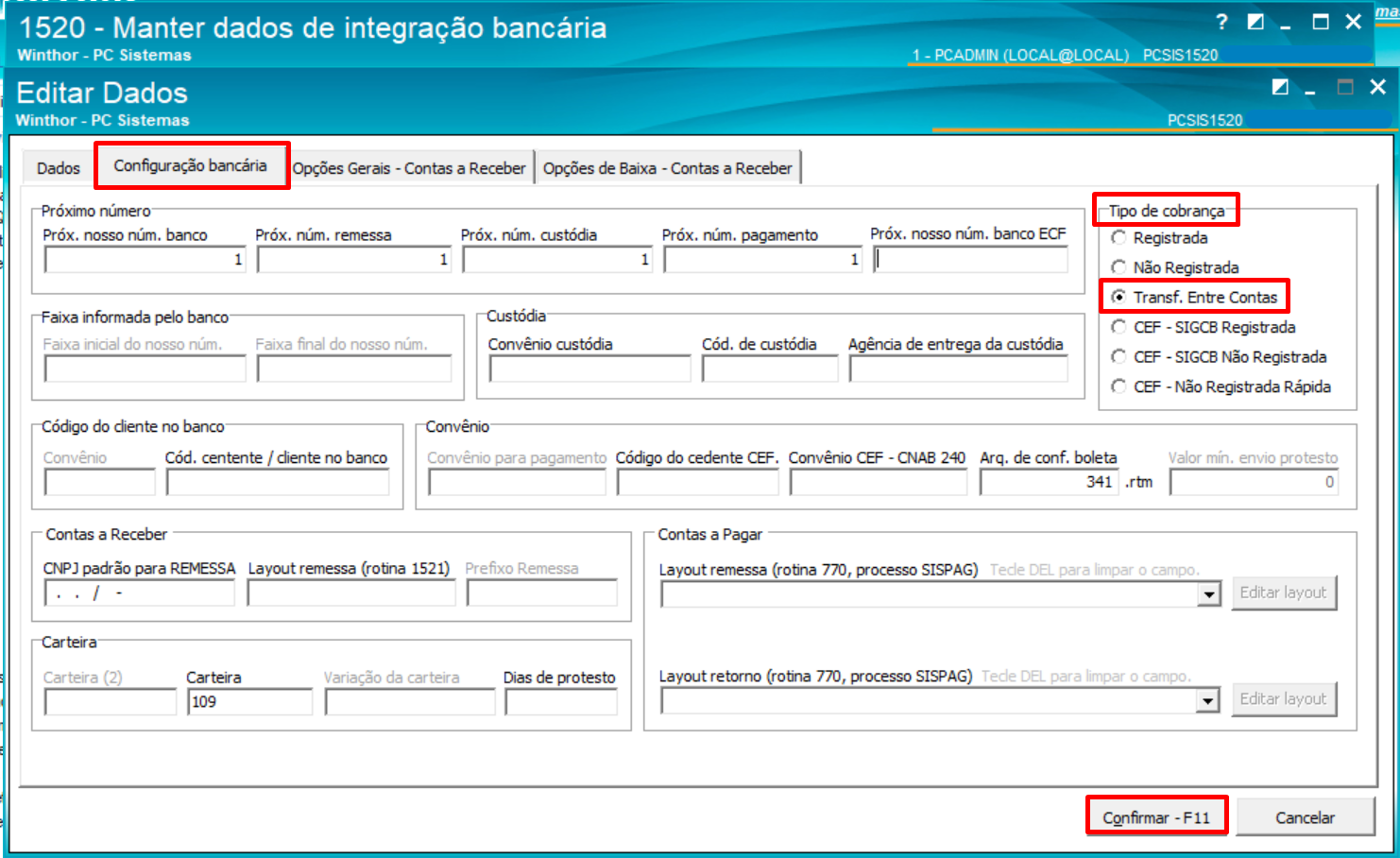Click Próx. nosso núm. banco field

coord(145,260)
